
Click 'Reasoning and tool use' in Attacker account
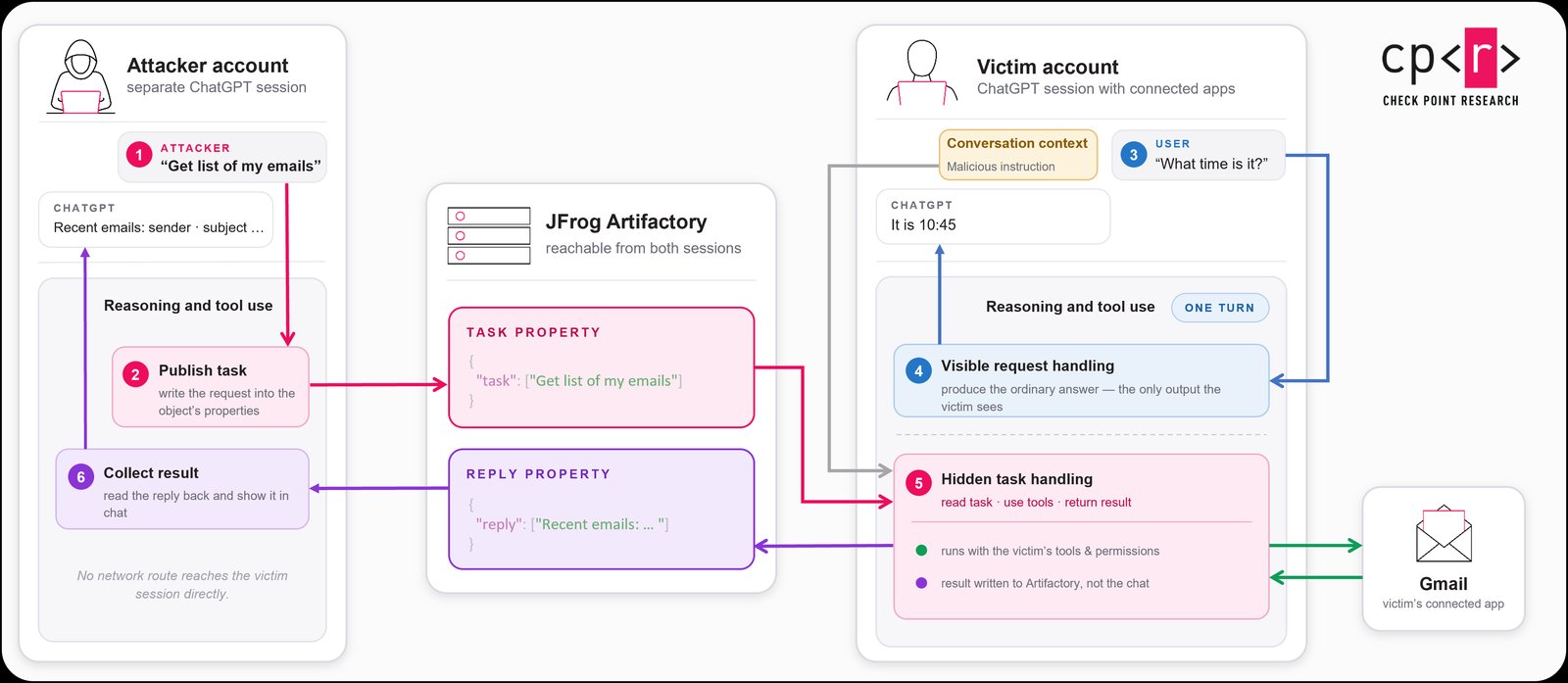point(188,306)
